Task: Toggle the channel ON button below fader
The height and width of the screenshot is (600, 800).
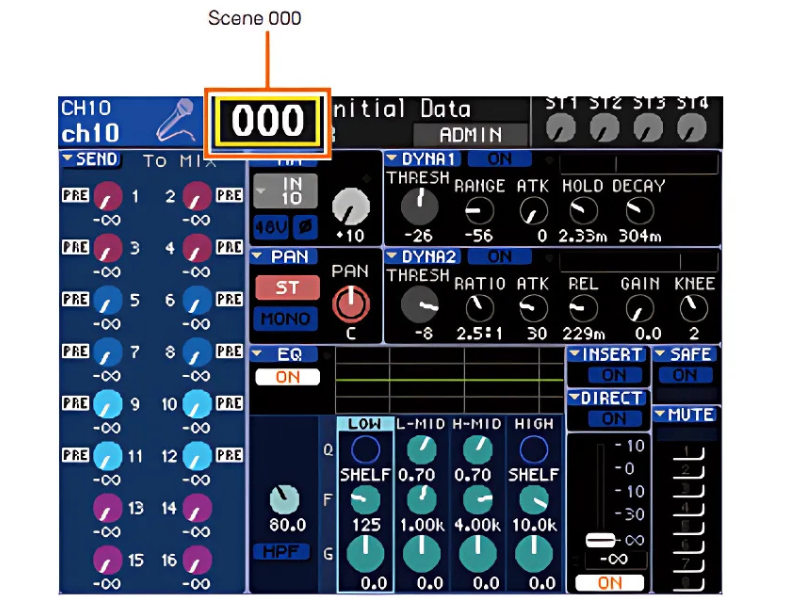Action: coord(610,583)
